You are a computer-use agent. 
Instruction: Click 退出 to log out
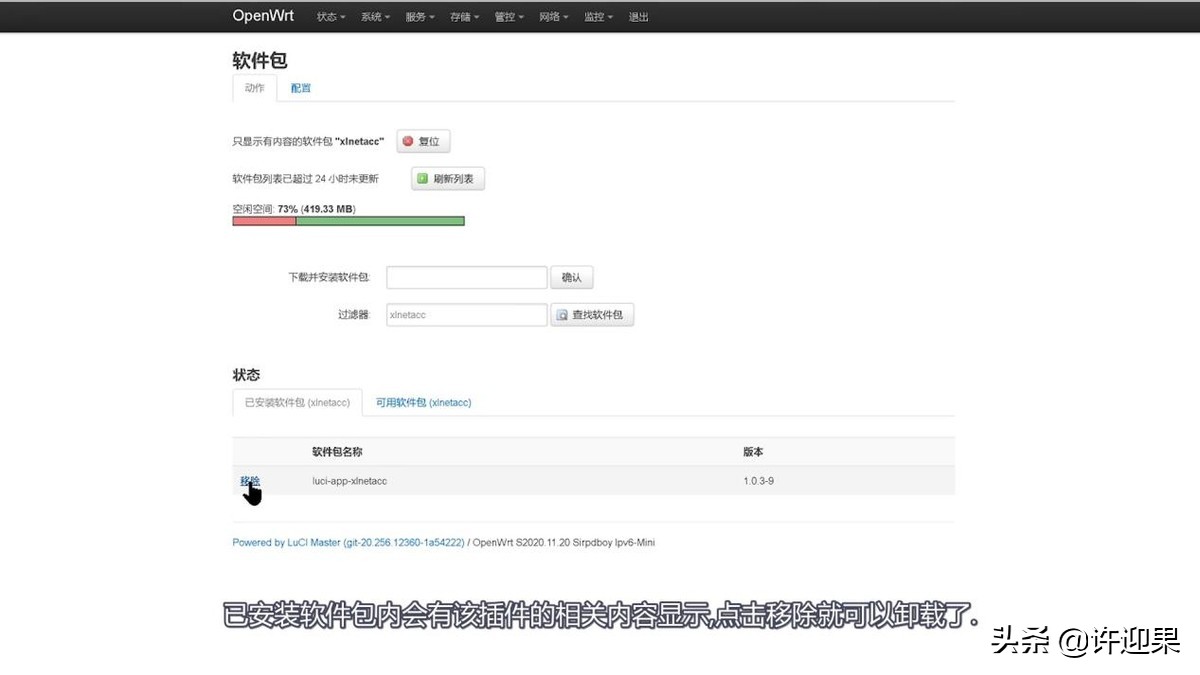638,16
